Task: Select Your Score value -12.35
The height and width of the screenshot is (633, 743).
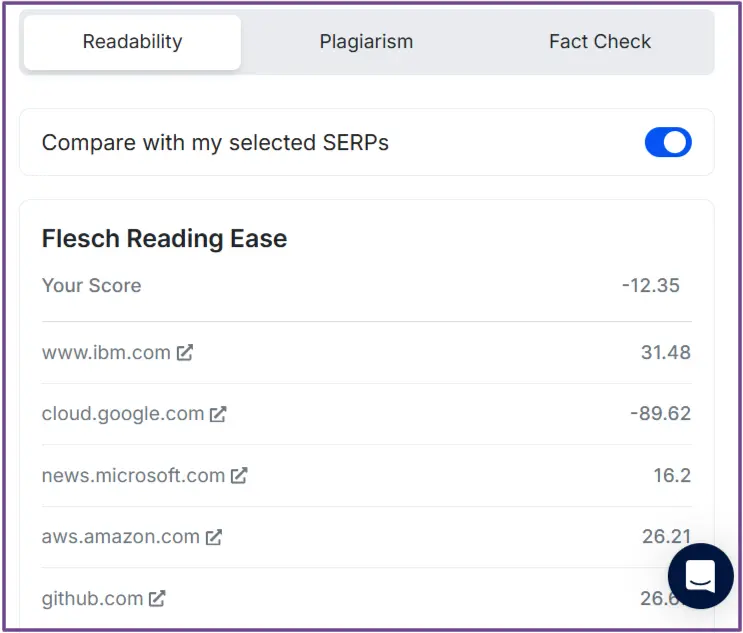Action: [x=650, y=286]
